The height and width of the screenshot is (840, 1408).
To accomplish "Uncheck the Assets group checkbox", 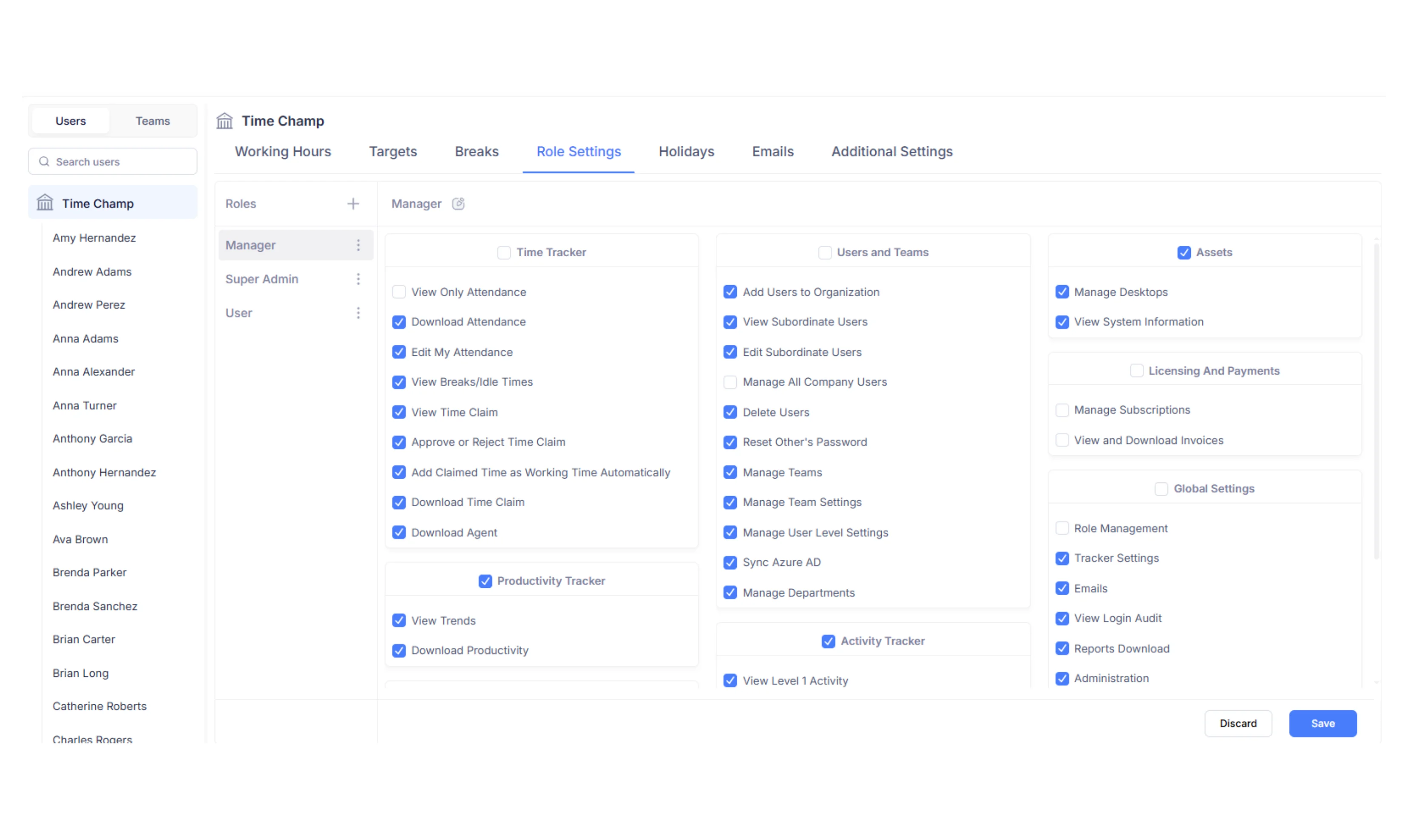I will click(1184, 253).
